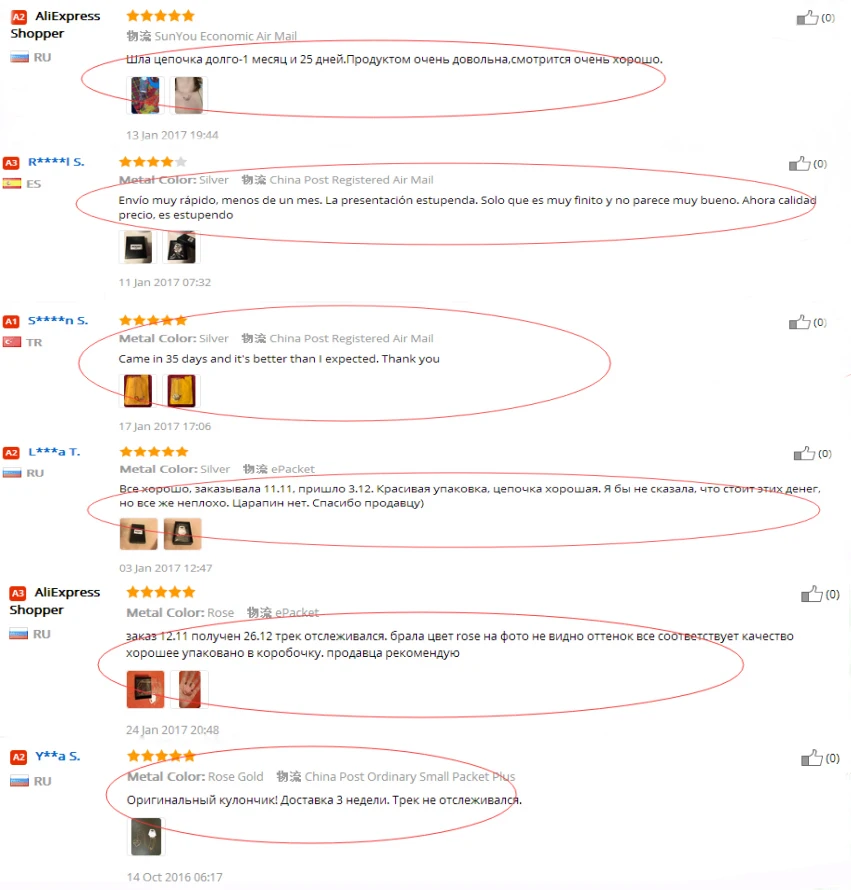The height and width of the screenshot is (890, 851).
Task: Click the thumbs-up icon on R****l S.'s review
Action: click(x=799, y=163)
